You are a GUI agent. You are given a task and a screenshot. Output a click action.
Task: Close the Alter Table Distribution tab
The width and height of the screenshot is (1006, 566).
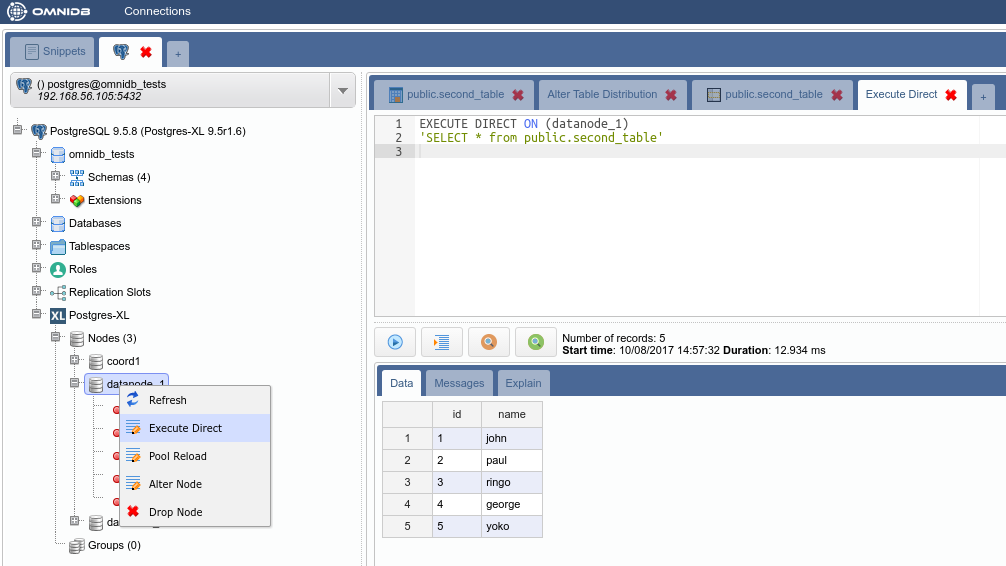[671, 95]
